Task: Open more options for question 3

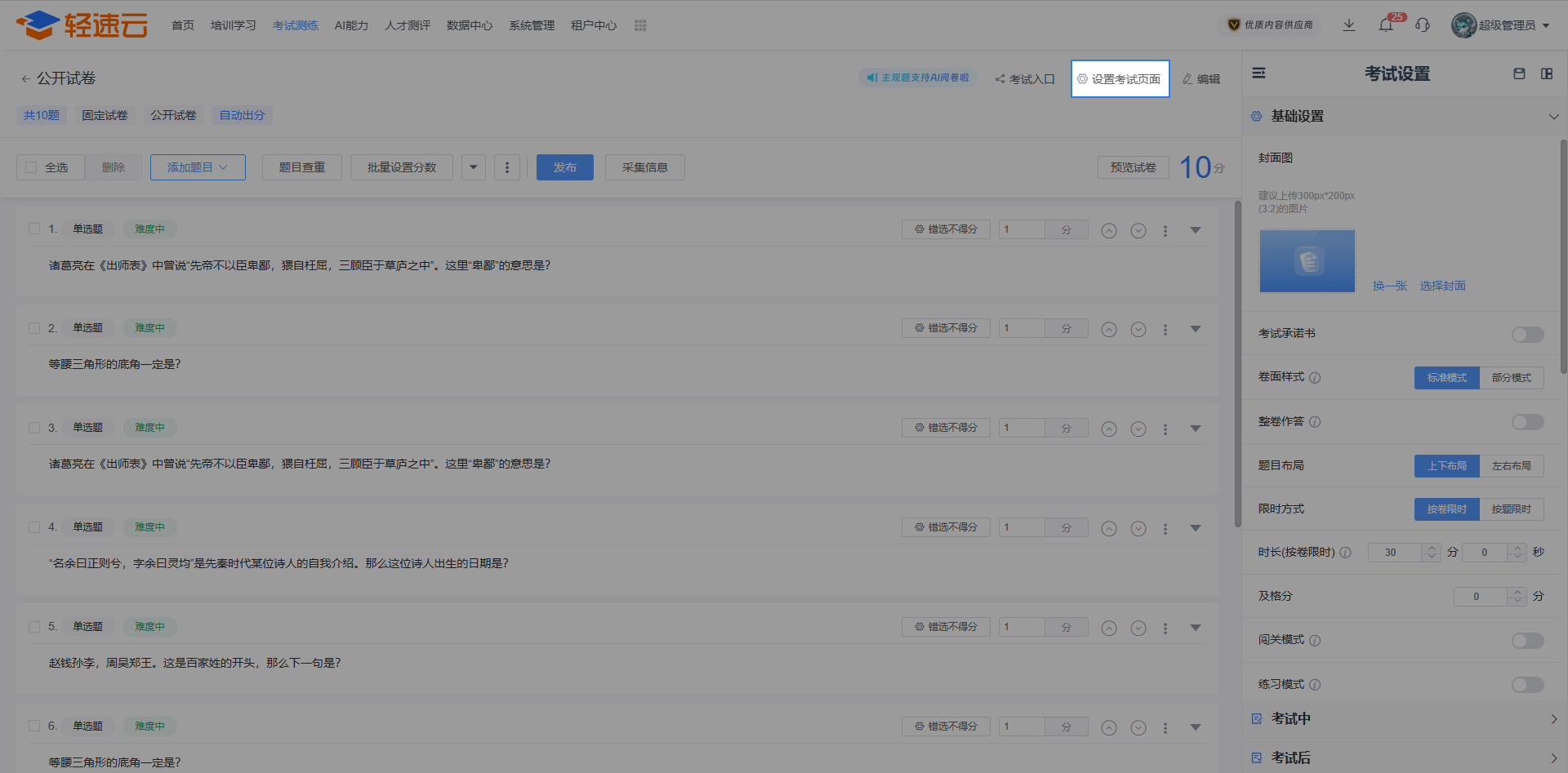Action: (x=1165, y=429)
